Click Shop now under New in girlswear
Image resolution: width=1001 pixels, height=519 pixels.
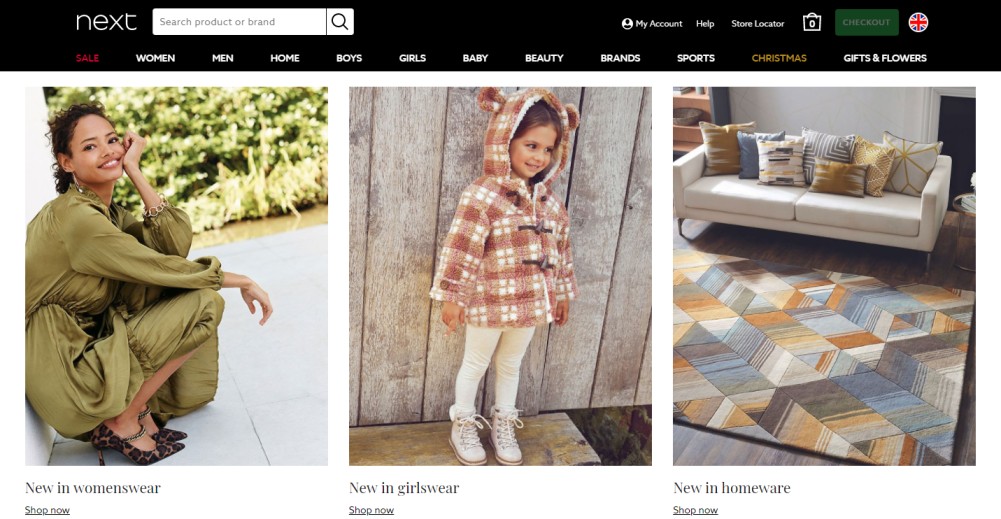[x=371, y=510]
